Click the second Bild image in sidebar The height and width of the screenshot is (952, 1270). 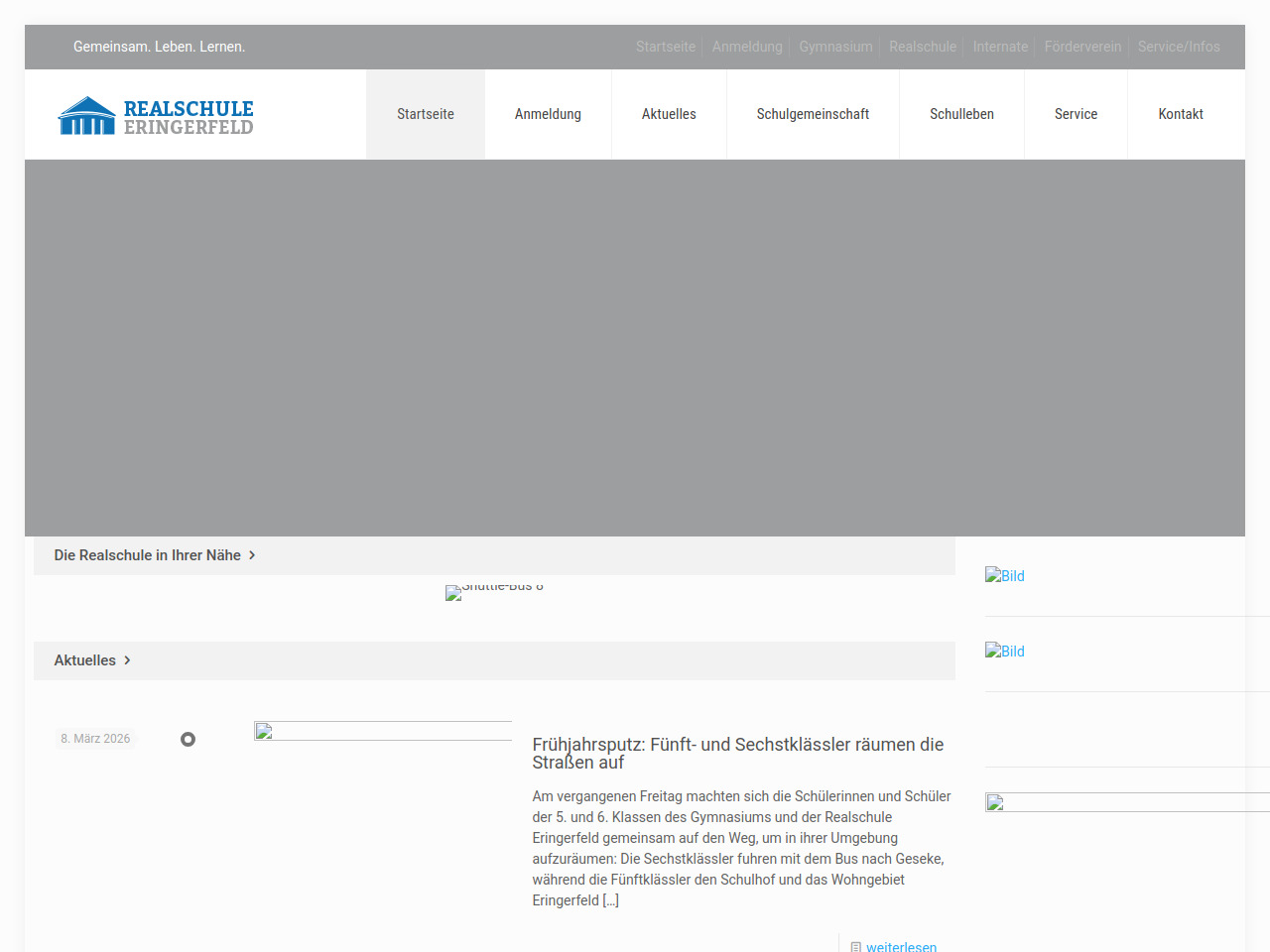[x=1005, y=651]
